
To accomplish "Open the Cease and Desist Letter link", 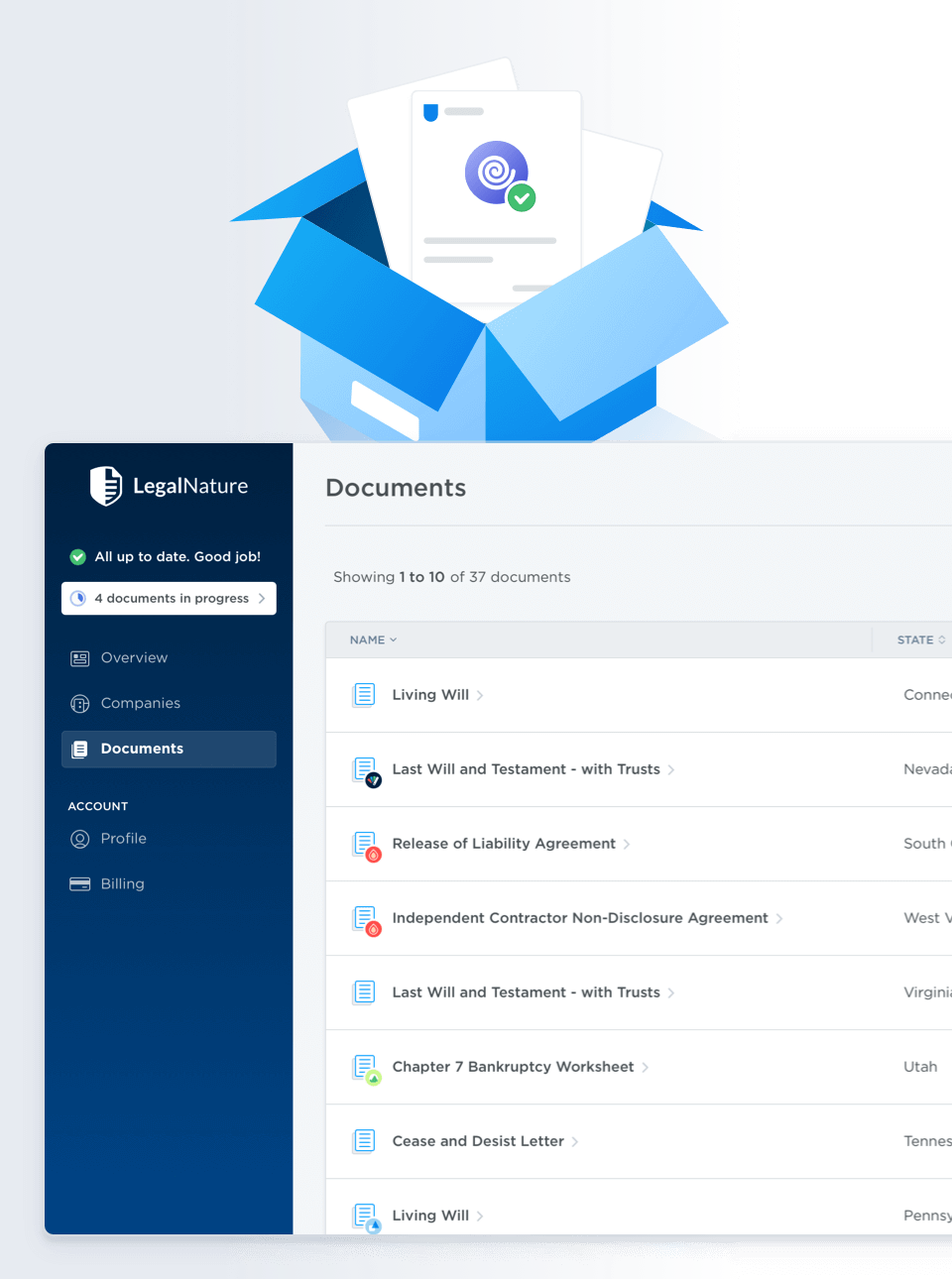I will pos(478,1141).
